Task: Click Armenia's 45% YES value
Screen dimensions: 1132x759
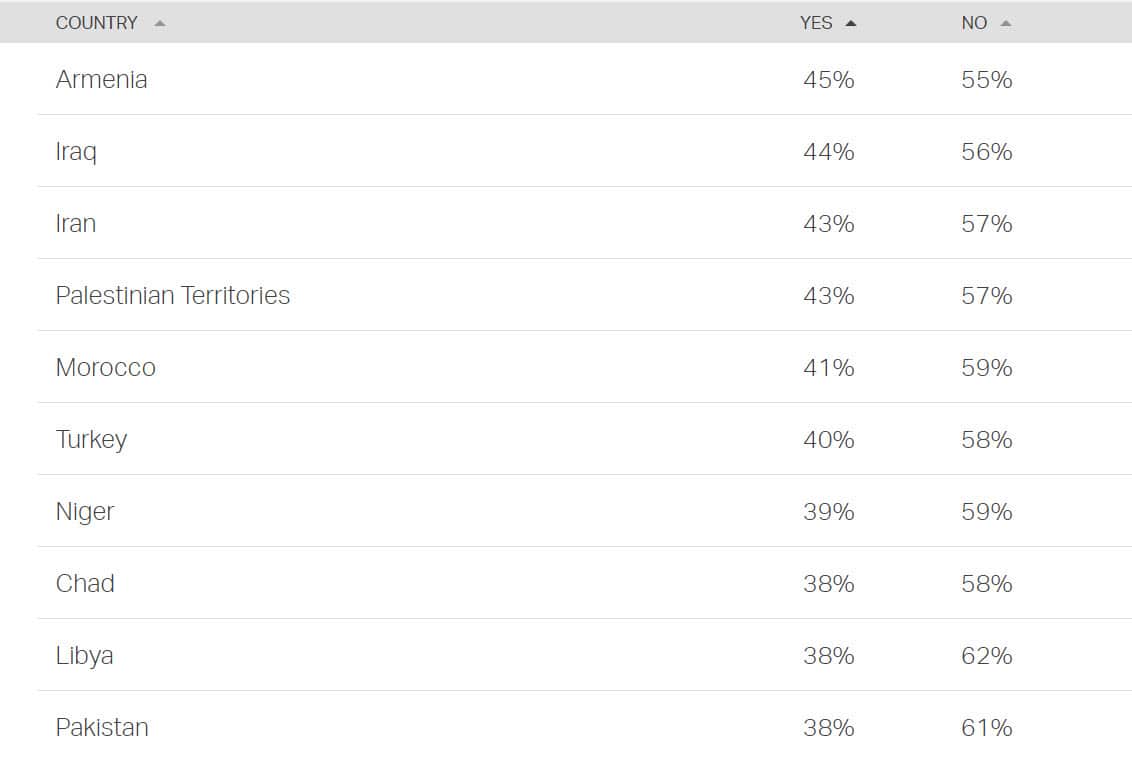Action: pos(829,80)
